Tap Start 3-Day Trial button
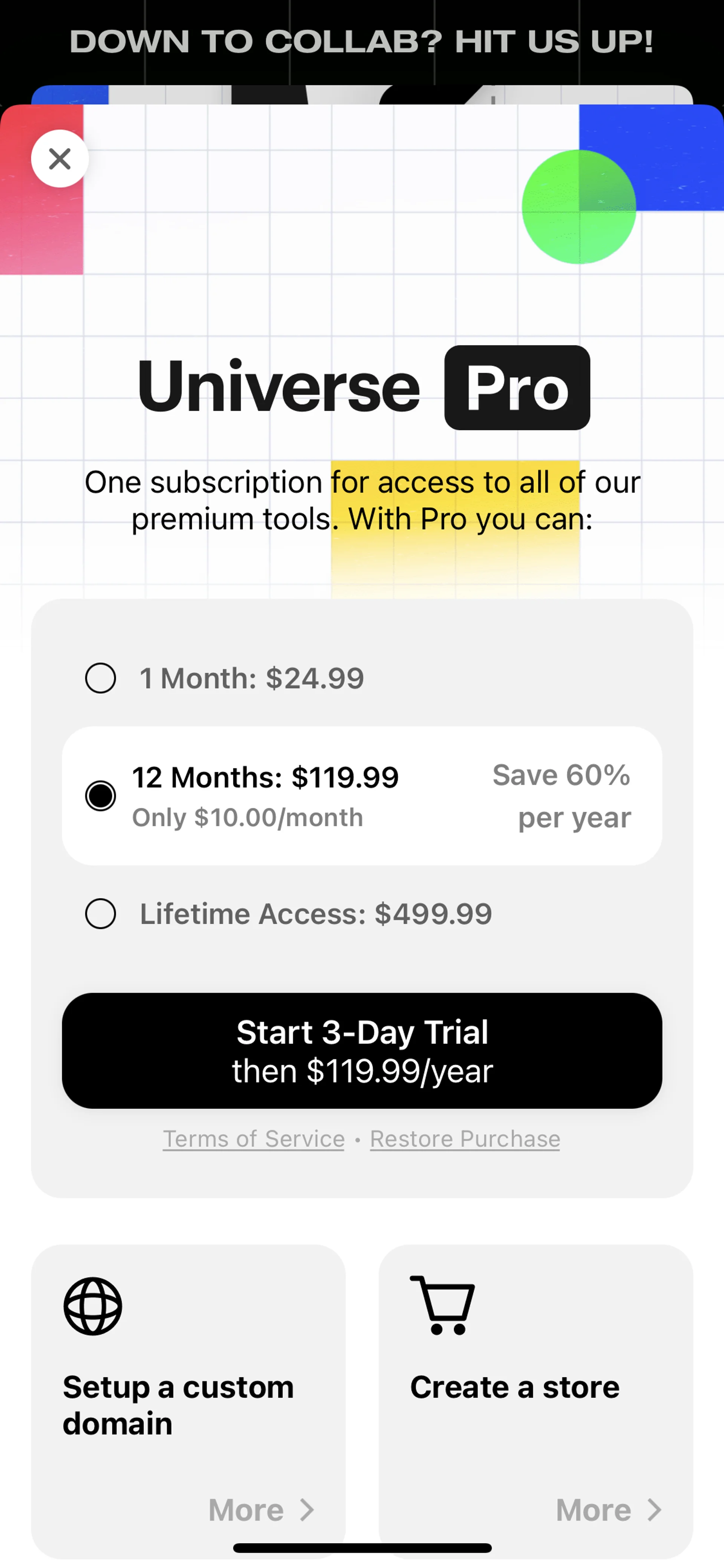This screenshot has width=724, height=1568. click(x=362, y=1050)
